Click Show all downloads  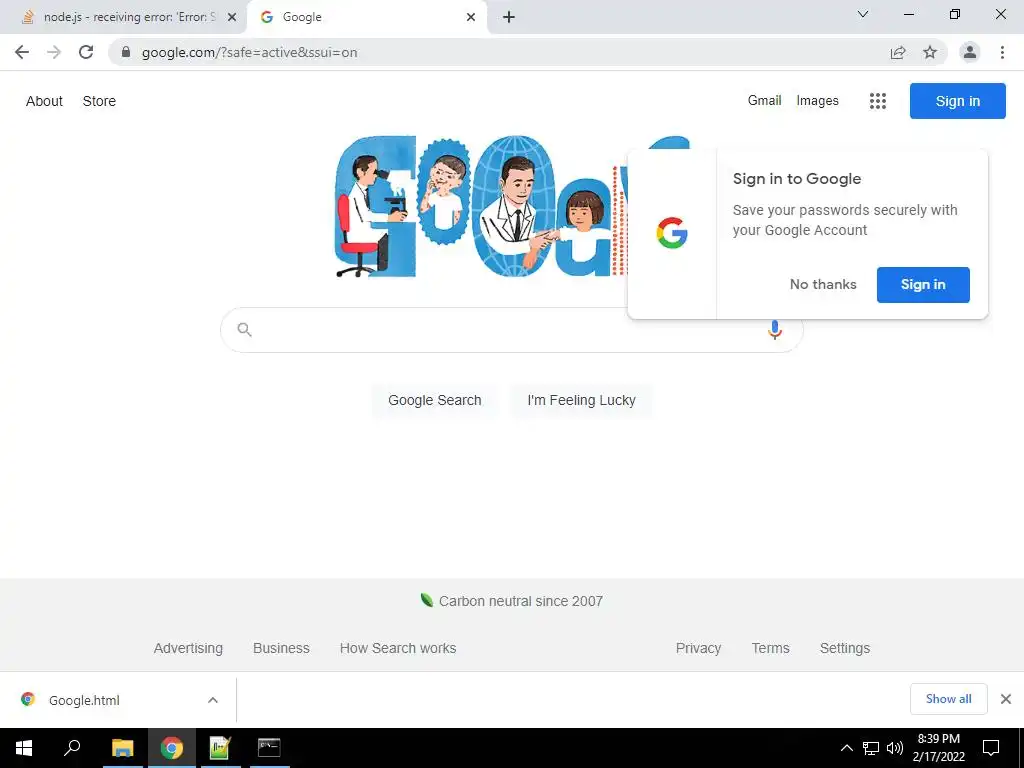pos(948,699)
